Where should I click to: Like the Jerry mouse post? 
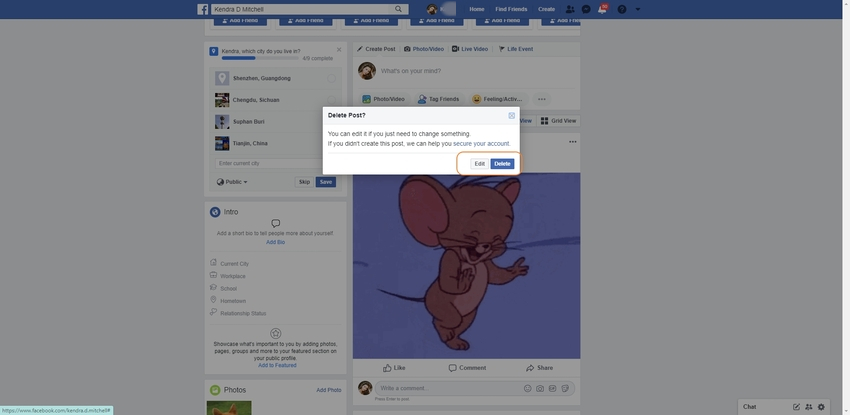[x=394, y=368]
